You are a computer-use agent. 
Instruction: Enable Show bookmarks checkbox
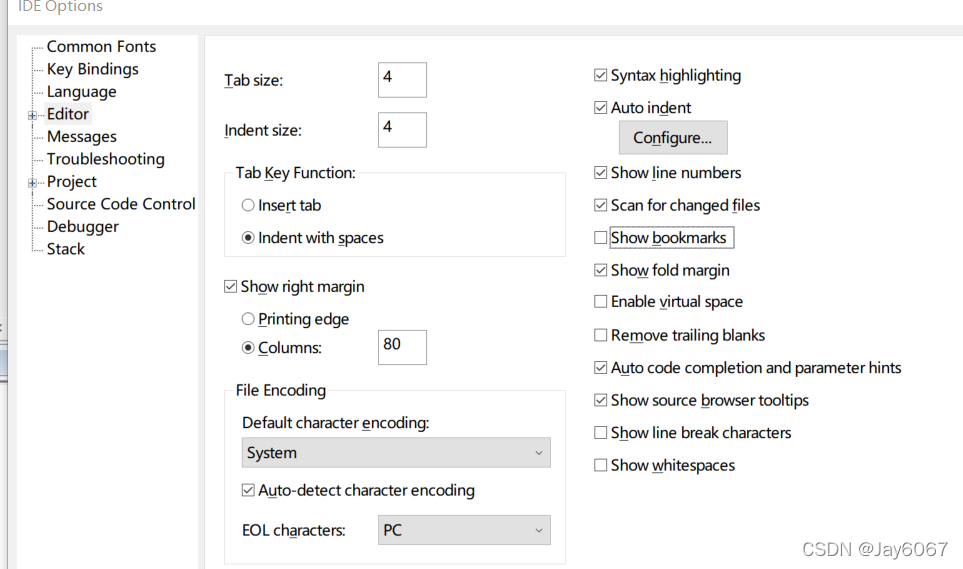(601, 238)
